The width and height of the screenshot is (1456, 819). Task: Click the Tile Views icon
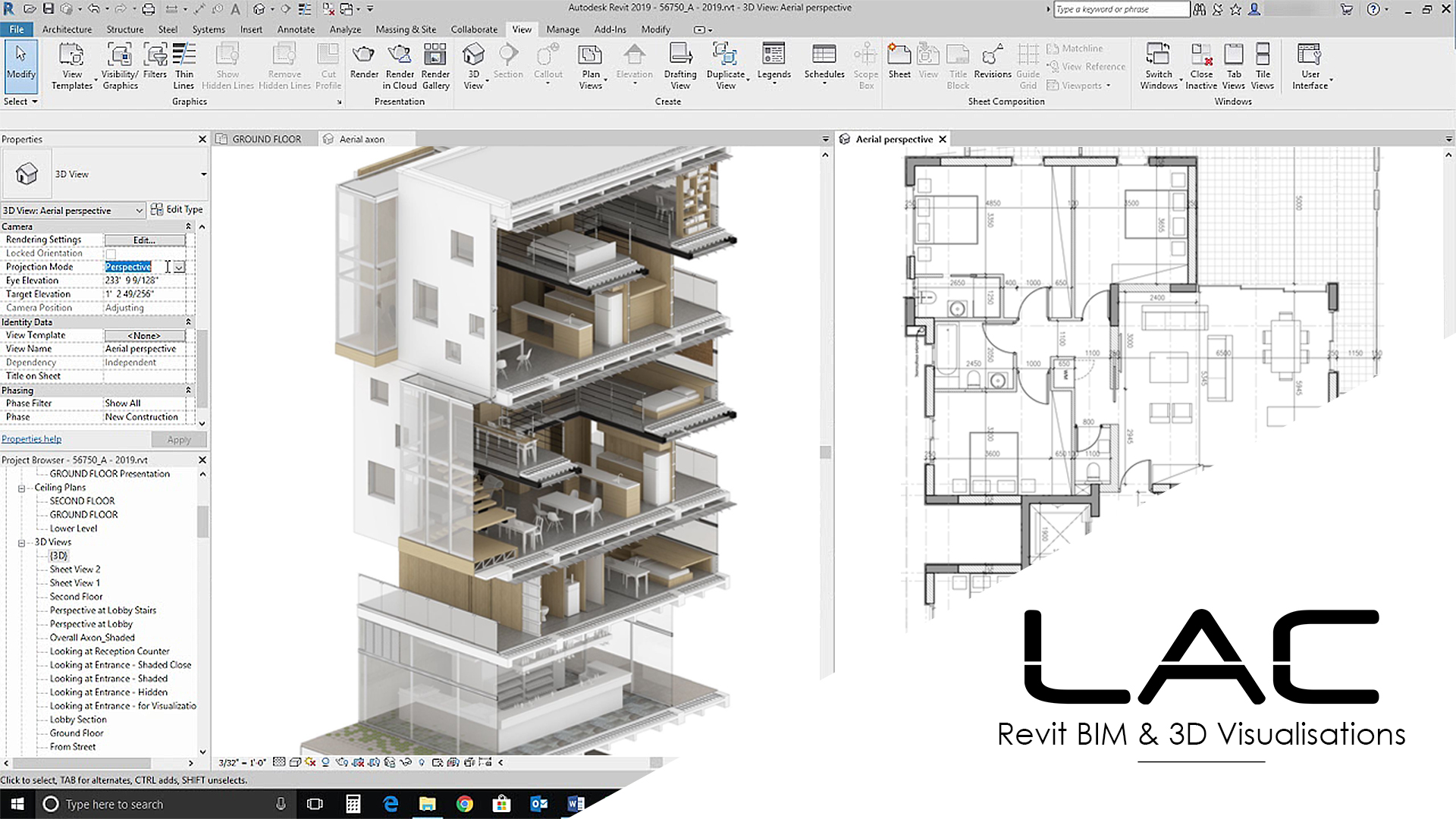tap(1263, 55)
